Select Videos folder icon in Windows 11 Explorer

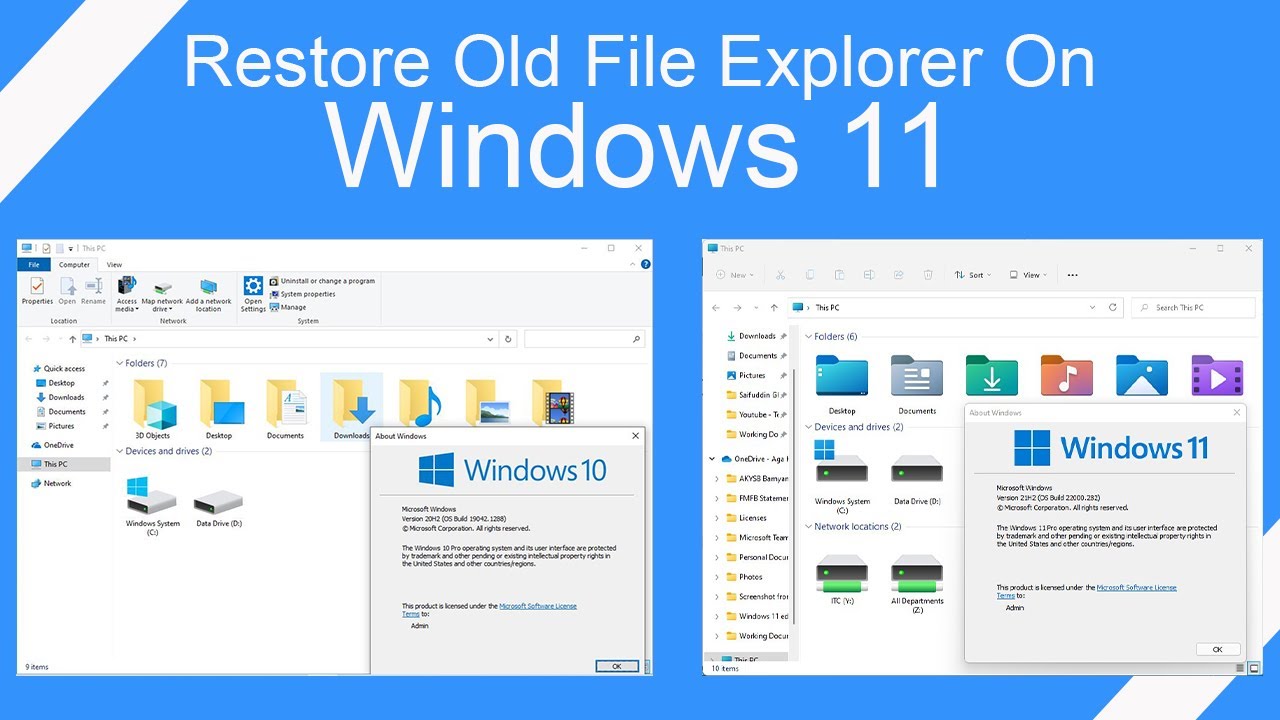point(1217,376)
